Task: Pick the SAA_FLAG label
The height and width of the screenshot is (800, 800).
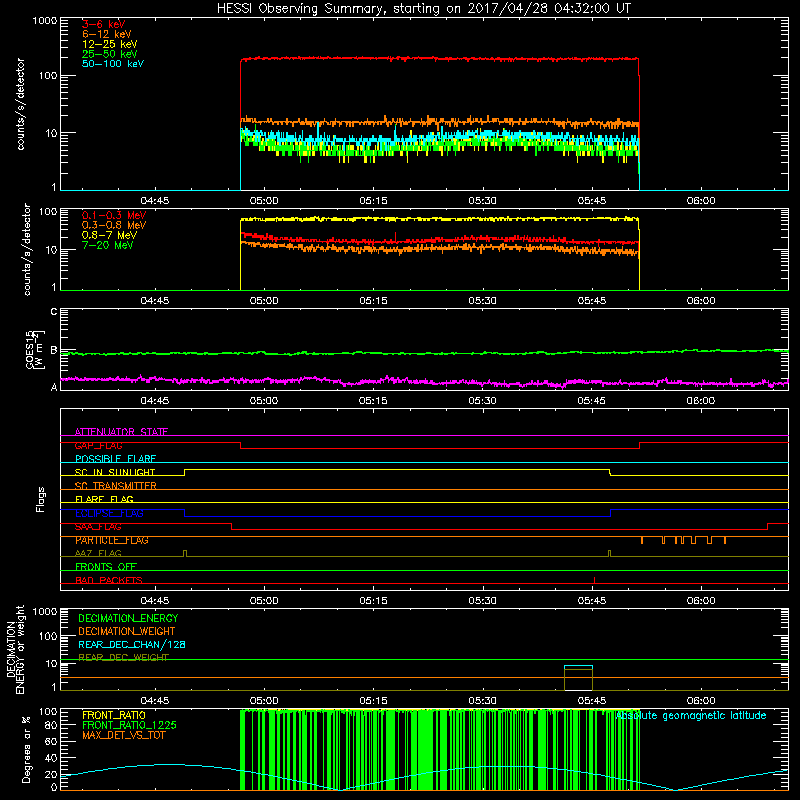Action: [x=98, y=527]
